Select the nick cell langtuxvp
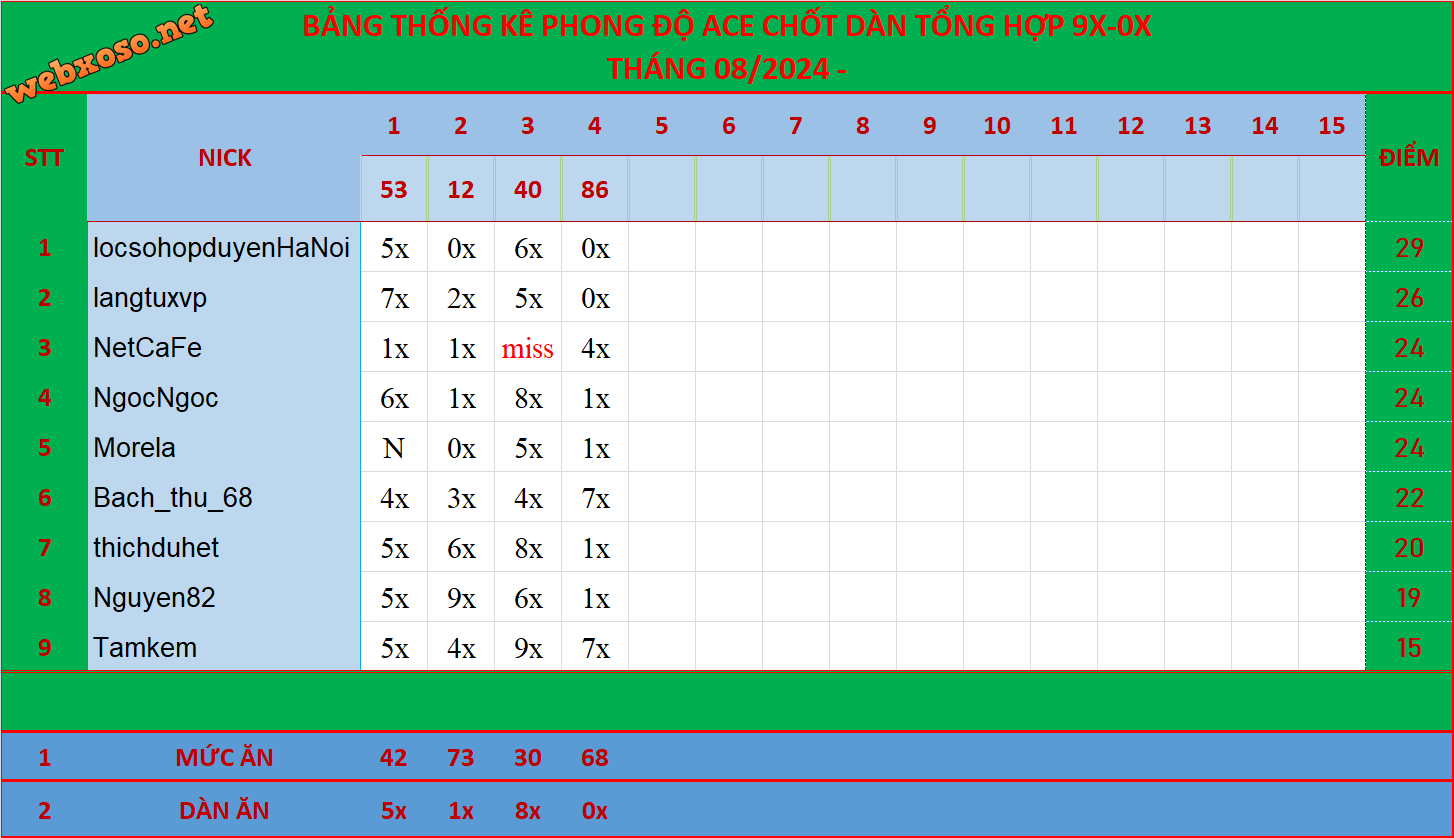The image size is (1454, 838). (x=224, y=297)
